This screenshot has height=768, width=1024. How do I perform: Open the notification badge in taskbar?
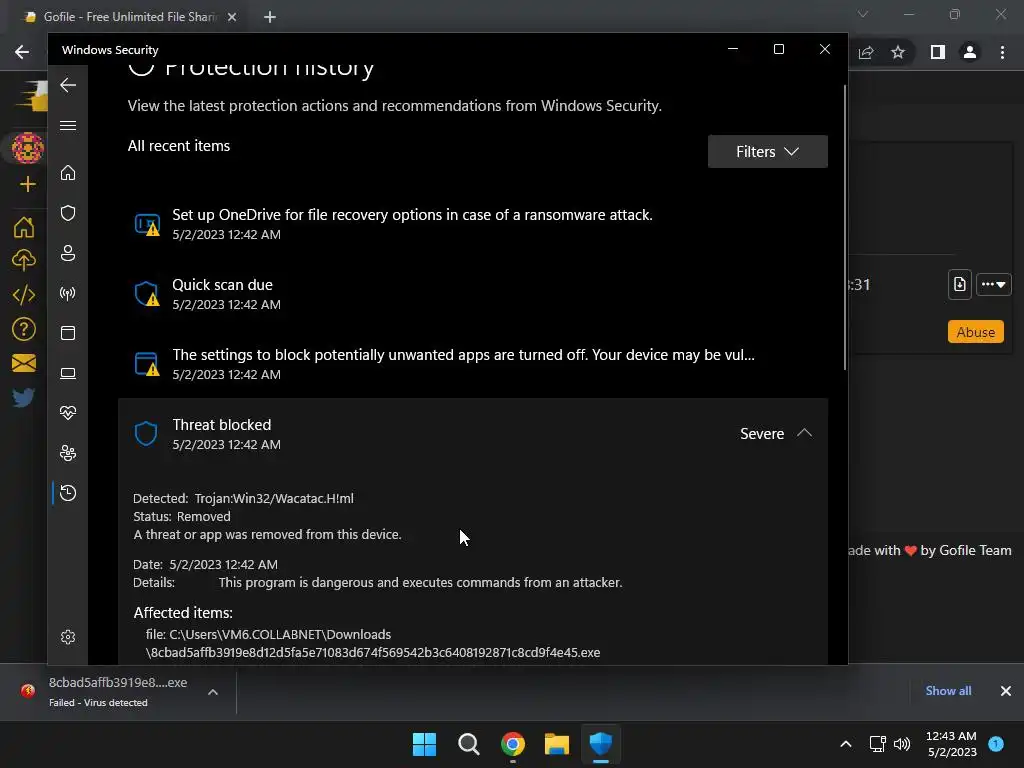[x=996, y=744]
